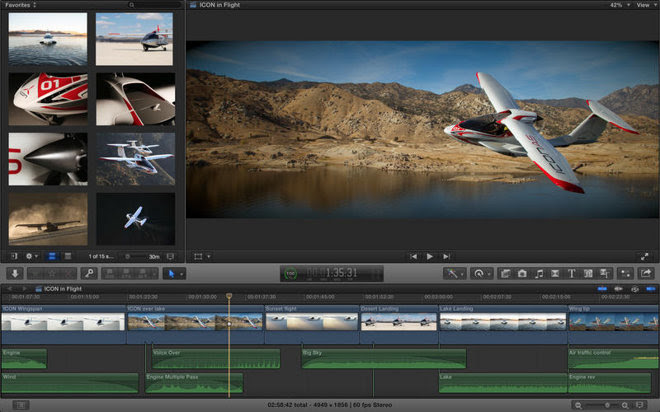Screen dimensions: 660x412
Task: Toggle audio skimming in timeline
Action: (618, 289)
